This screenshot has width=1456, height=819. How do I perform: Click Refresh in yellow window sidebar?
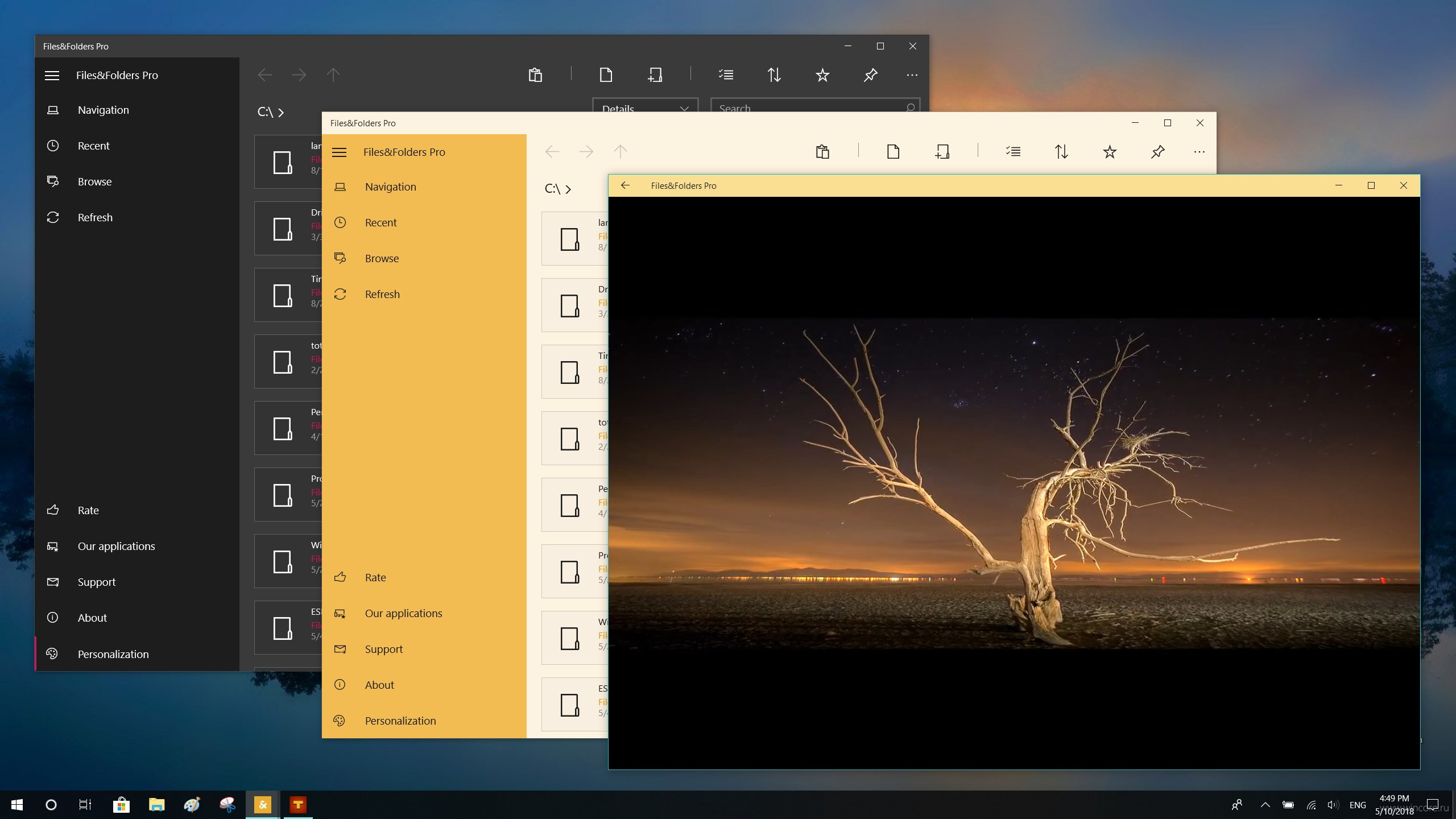tap(424, 294)
